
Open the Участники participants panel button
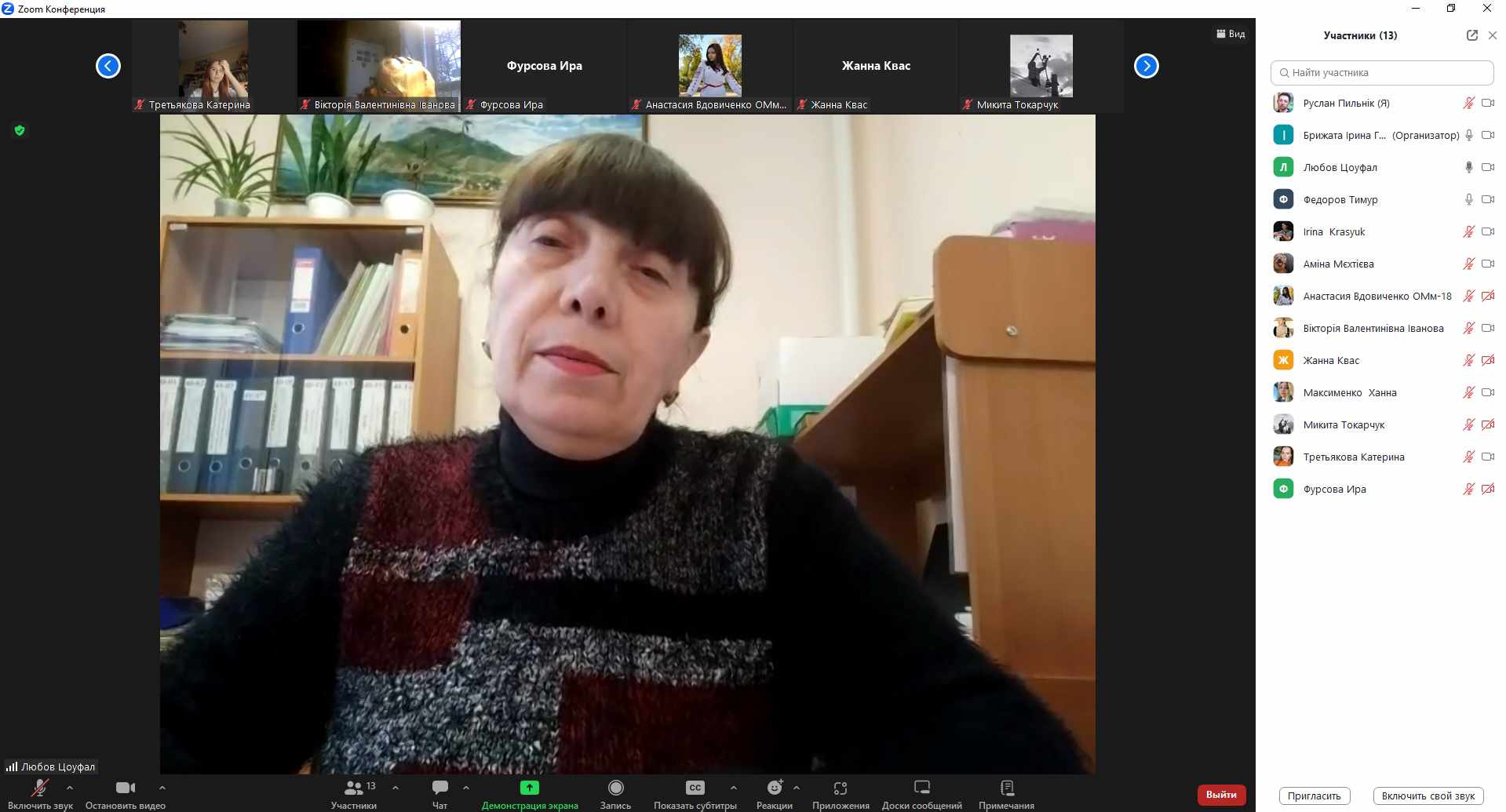[x=354, y=788]
